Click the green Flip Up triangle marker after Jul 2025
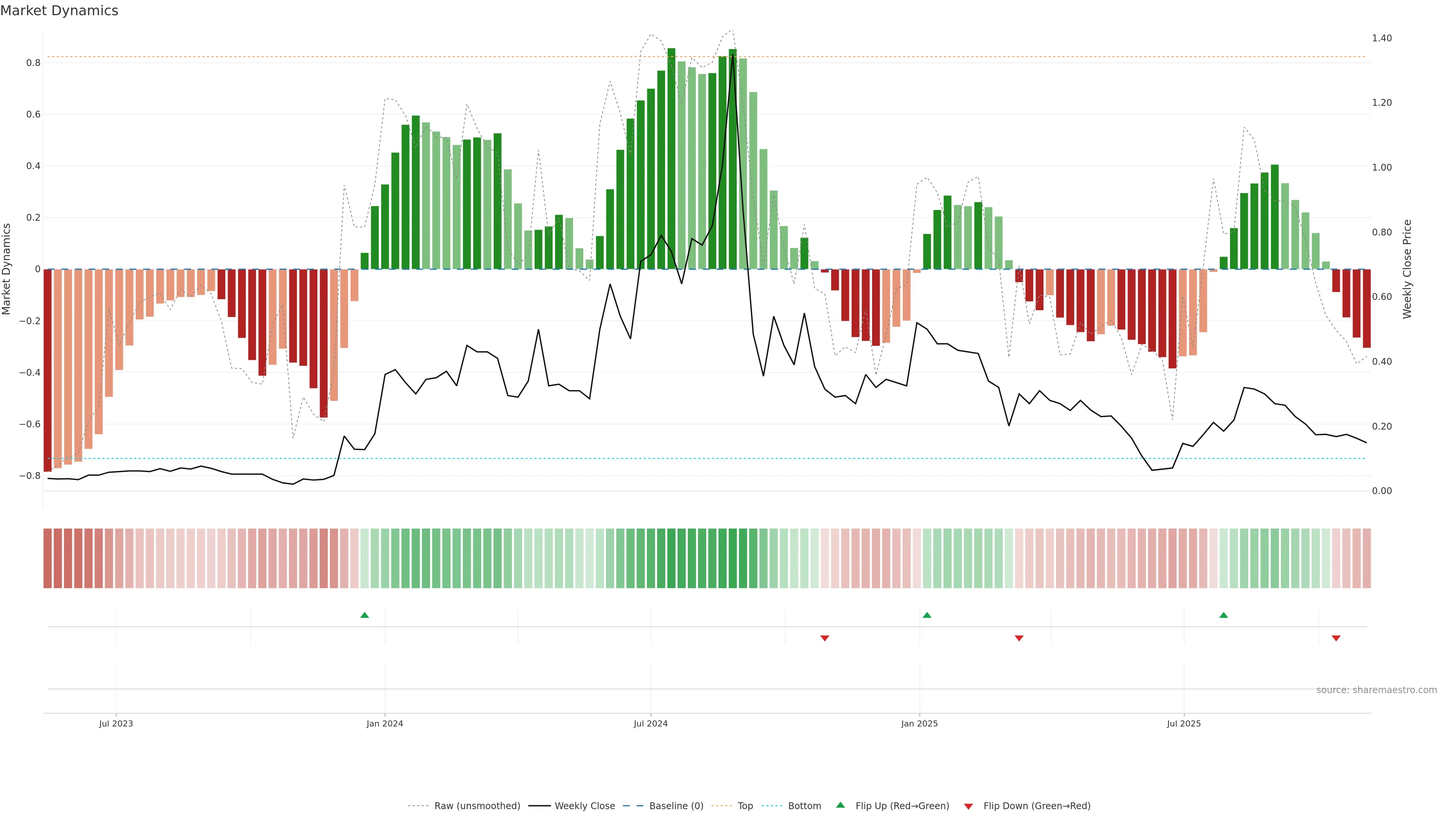Image resolution: width=1456 pixels, height=819 pixels. point(1224,615)
